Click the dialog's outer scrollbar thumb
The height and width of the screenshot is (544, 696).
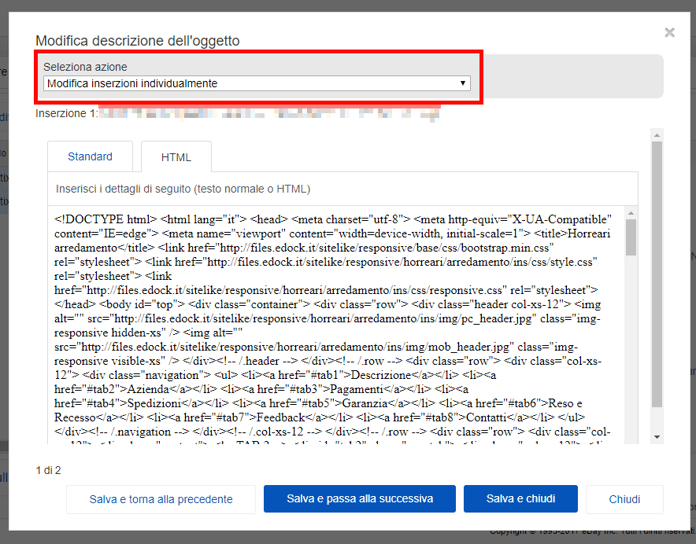pos(656,275)
